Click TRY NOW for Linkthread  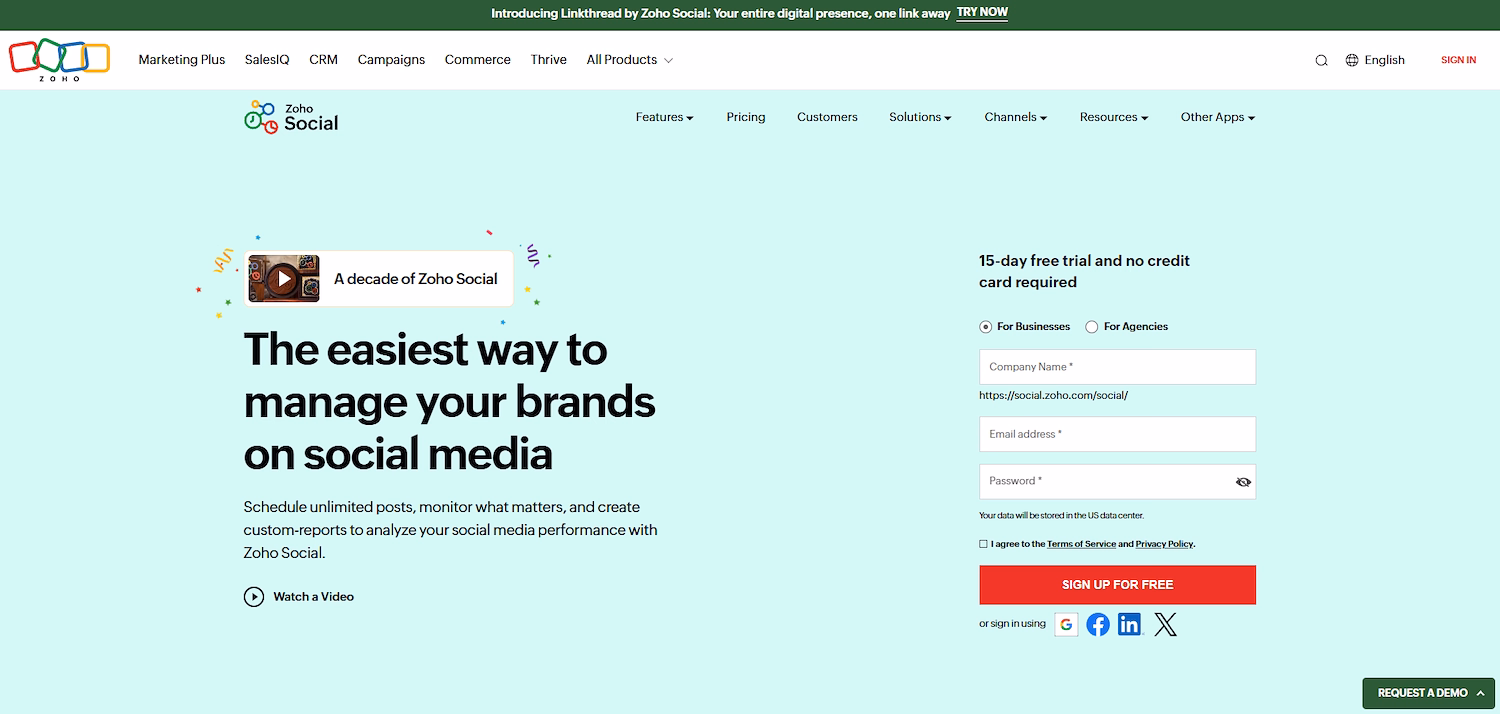tap(981, 13)
